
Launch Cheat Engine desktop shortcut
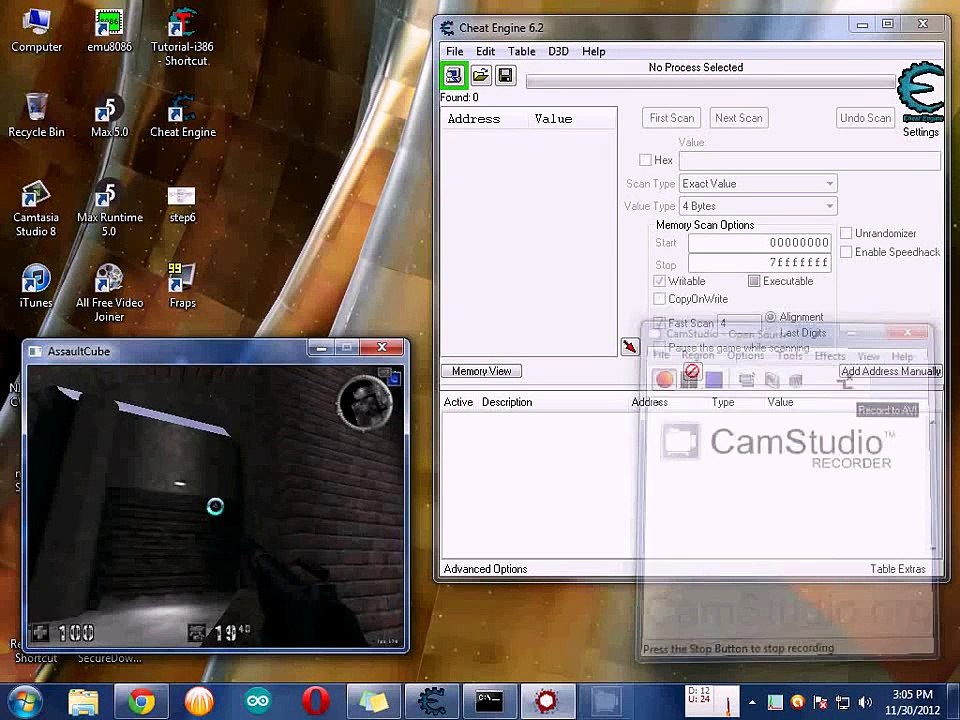tap(182, 116)
